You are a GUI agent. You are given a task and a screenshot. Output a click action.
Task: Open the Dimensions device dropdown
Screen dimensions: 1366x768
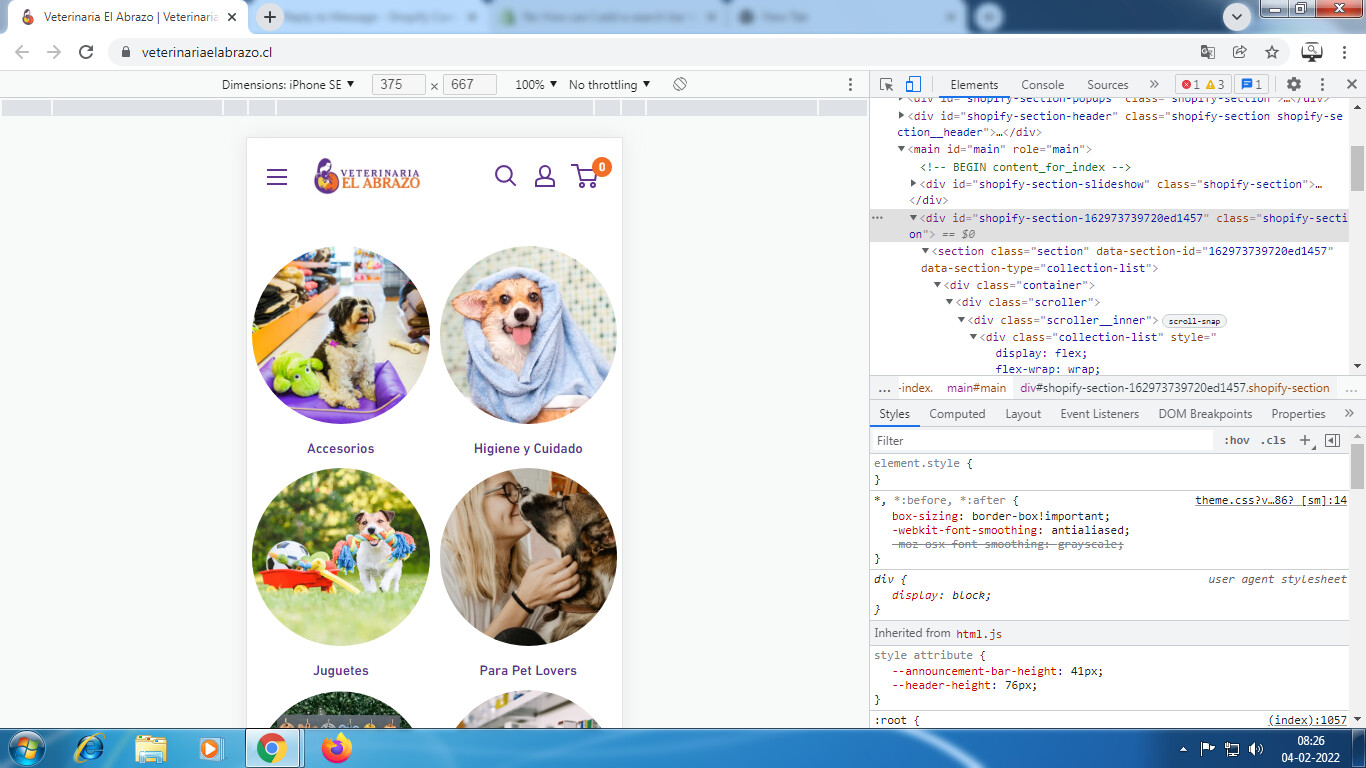point(288,85)
